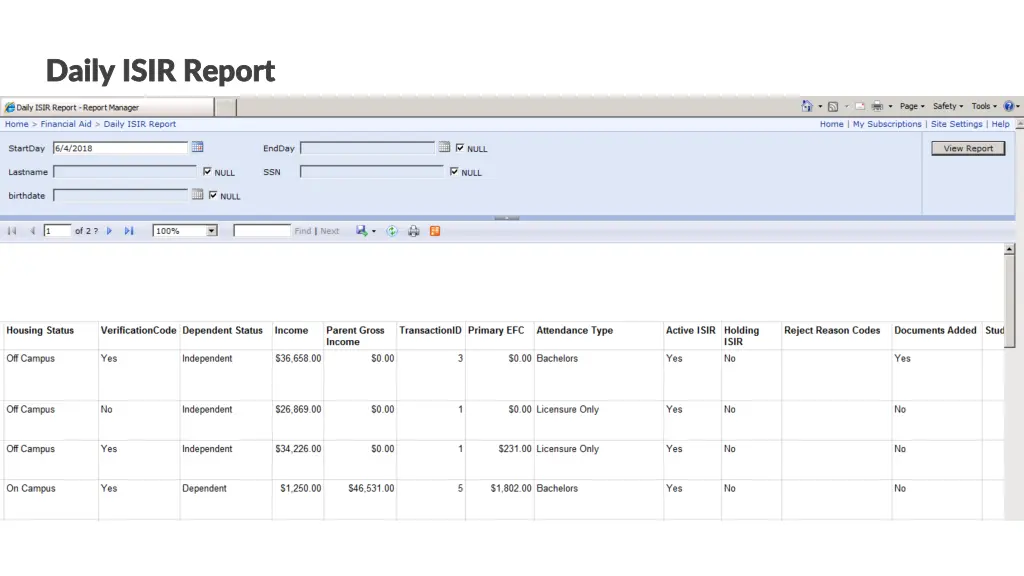Click the Lastname input field

click(125, 172)
